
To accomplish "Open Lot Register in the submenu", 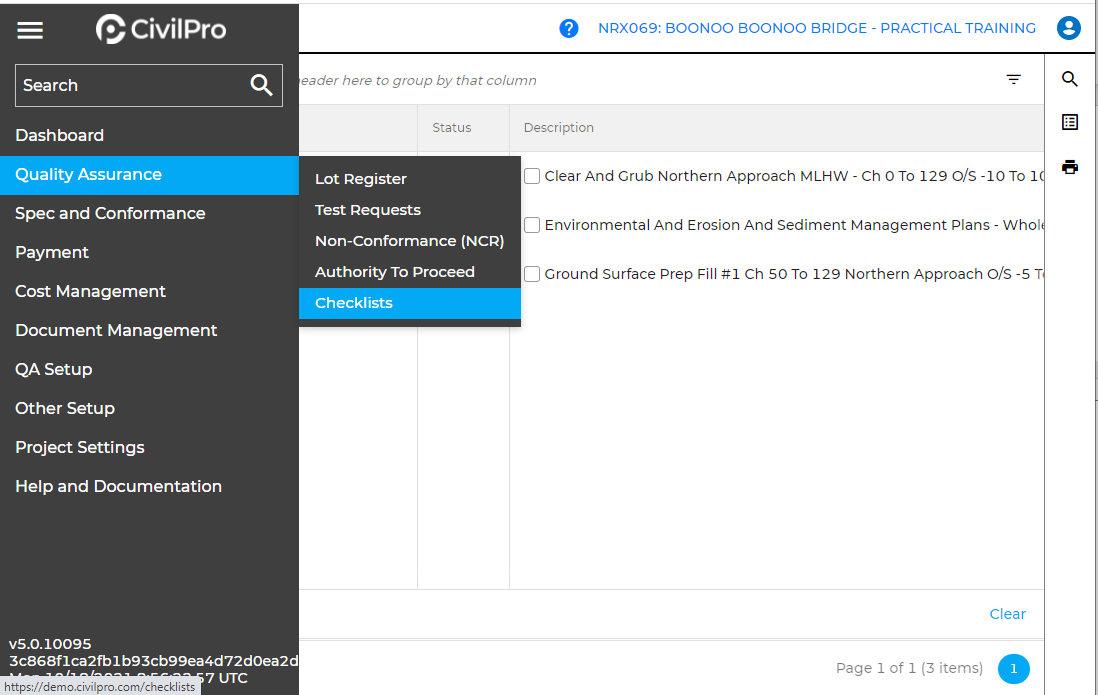I will coord(361,179).
